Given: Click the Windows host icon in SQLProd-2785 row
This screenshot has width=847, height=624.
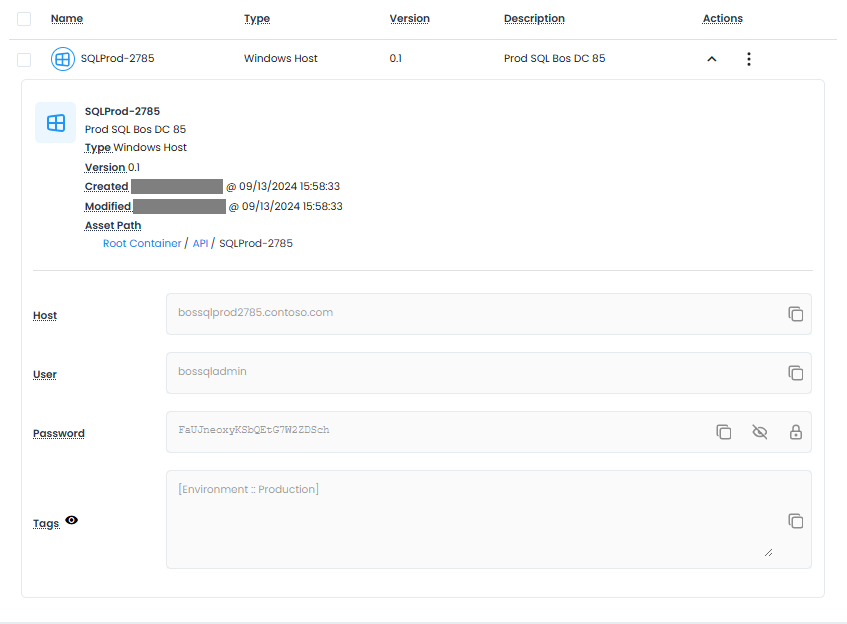Looking at the screenshot, I should point(62,59).
